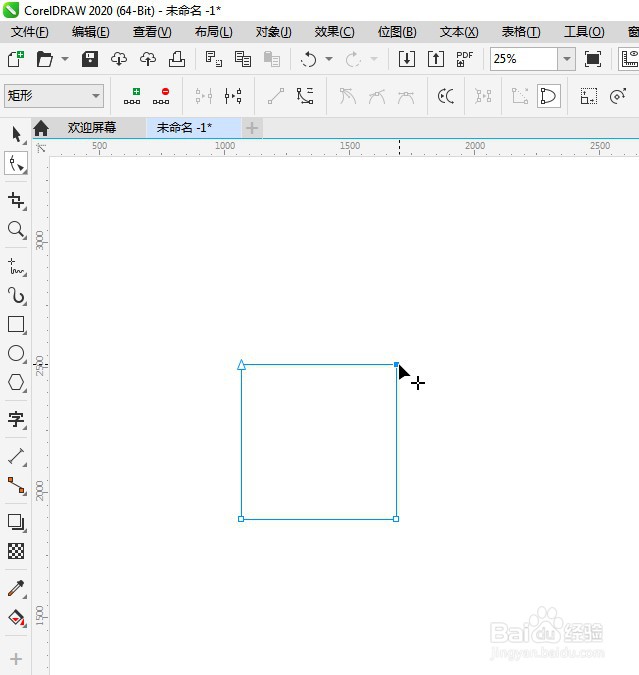
Task: Add a node with the green plus icon
Action: (x=132, y=96)
